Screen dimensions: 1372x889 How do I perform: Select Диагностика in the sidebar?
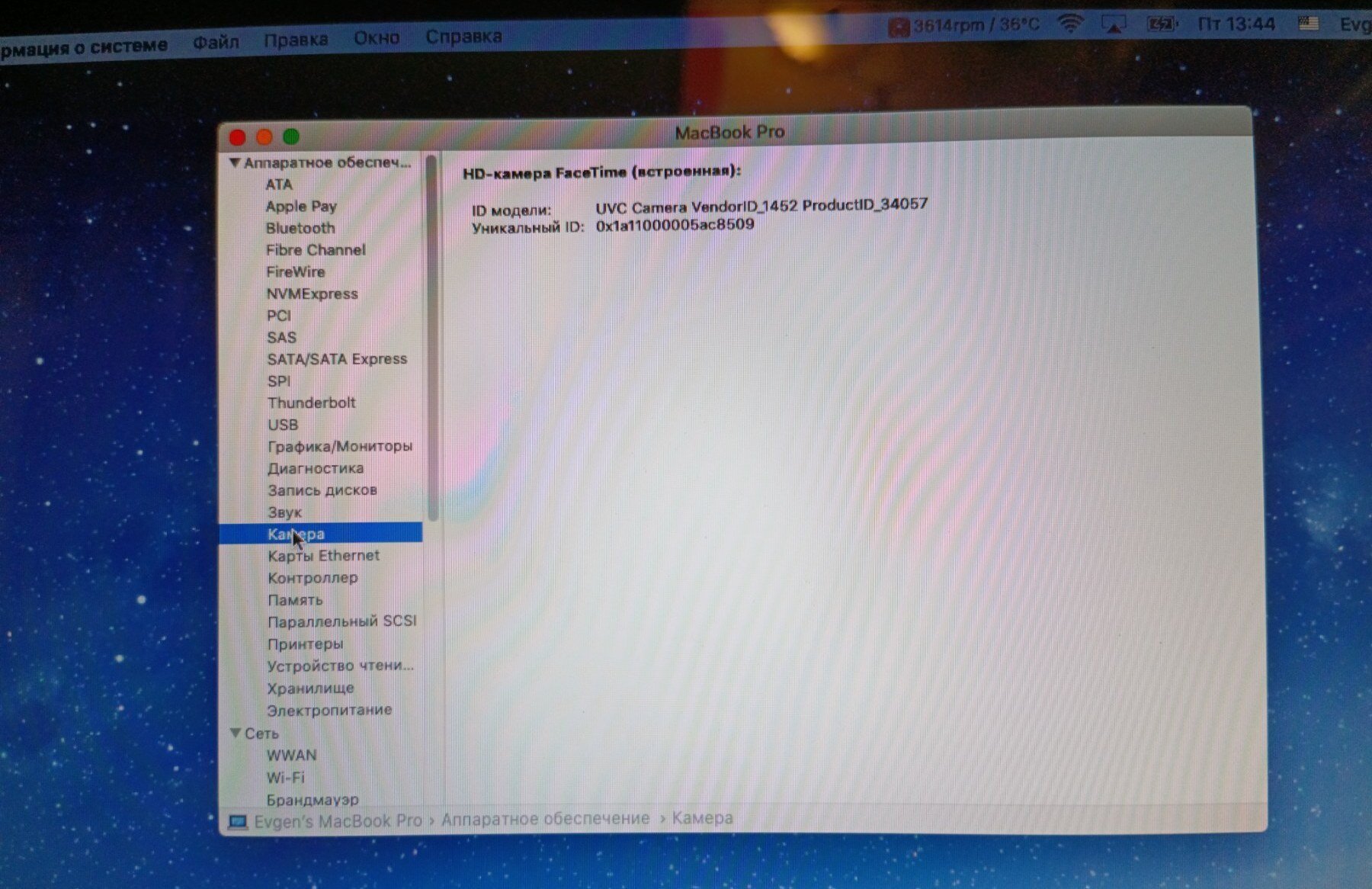point(316,468)
